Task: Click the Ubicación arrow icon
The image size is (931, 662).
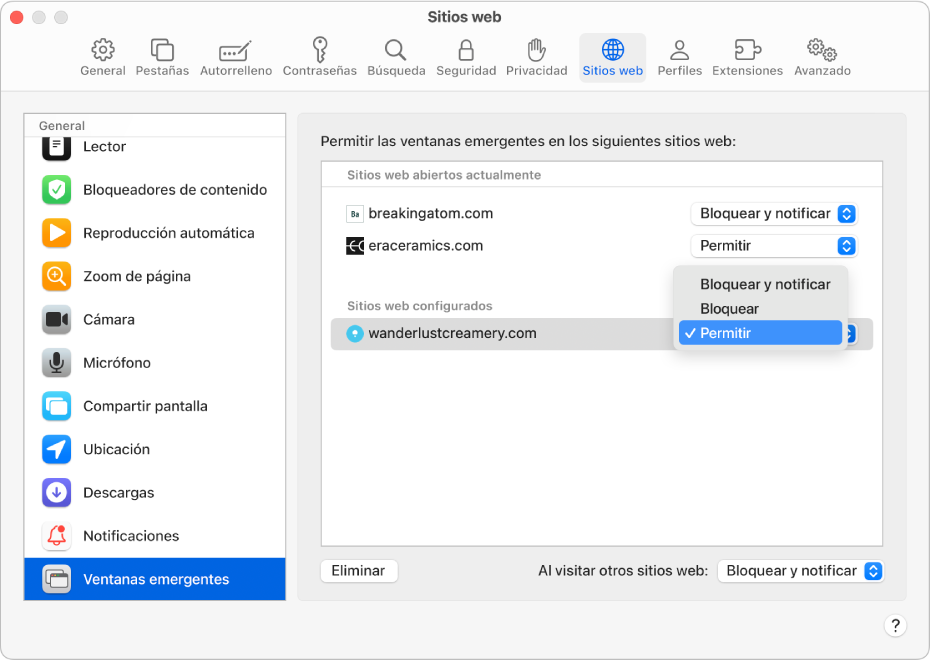Action: tap(56, 450)
